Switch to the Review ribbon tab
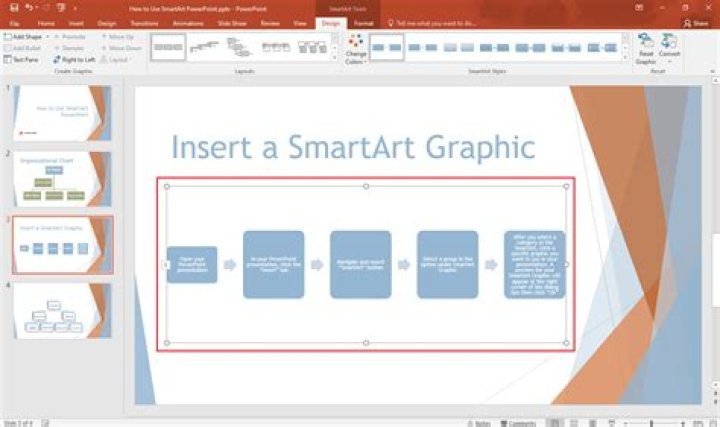The height and width of the screenshot is (427, 720). pyautogui.click(x=270, y=23)
